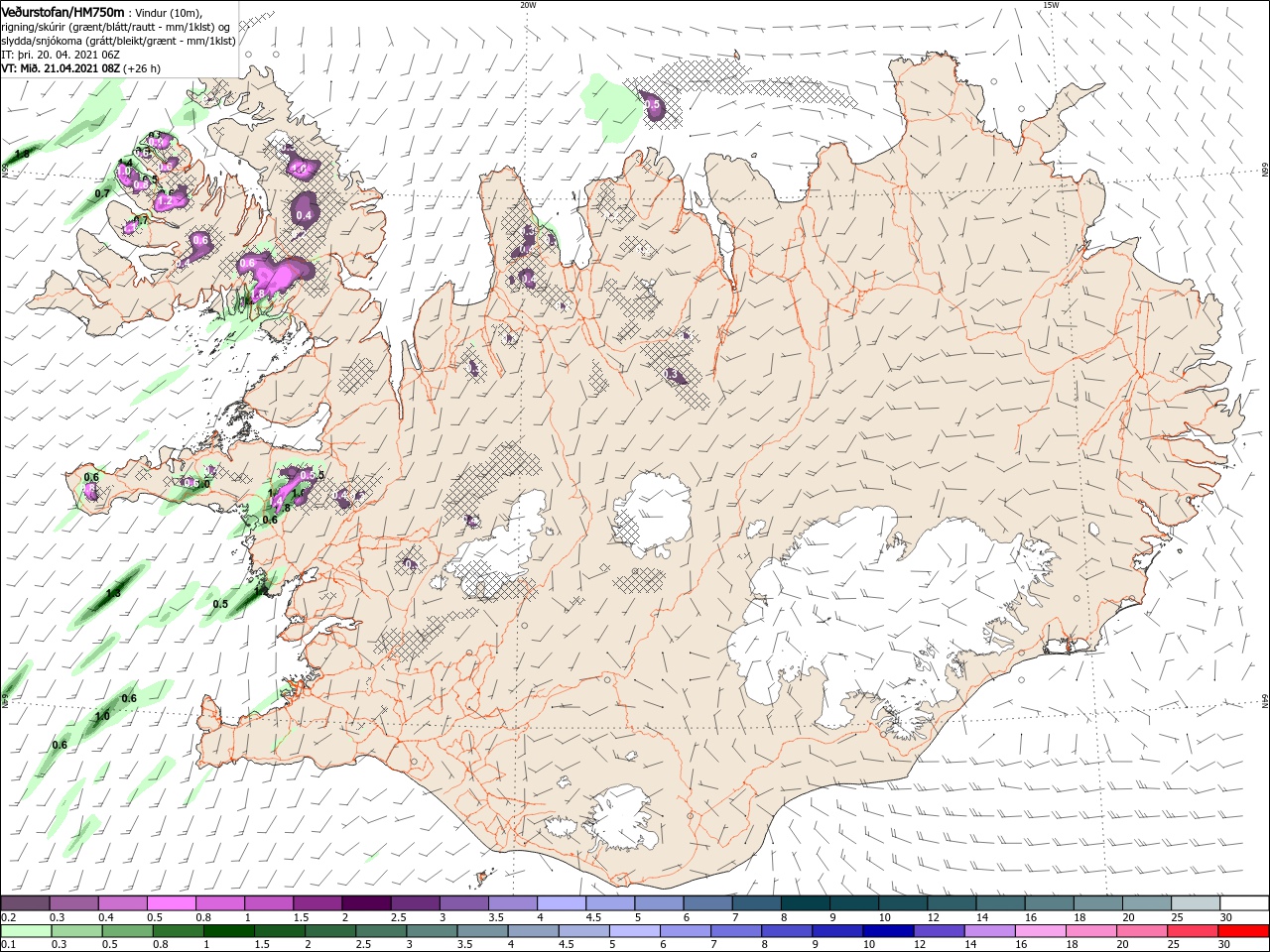Pick bottom-row legend swatch between 3 and 3.5
Viewport: 1270px width, 952px height.
coord(432,931)
